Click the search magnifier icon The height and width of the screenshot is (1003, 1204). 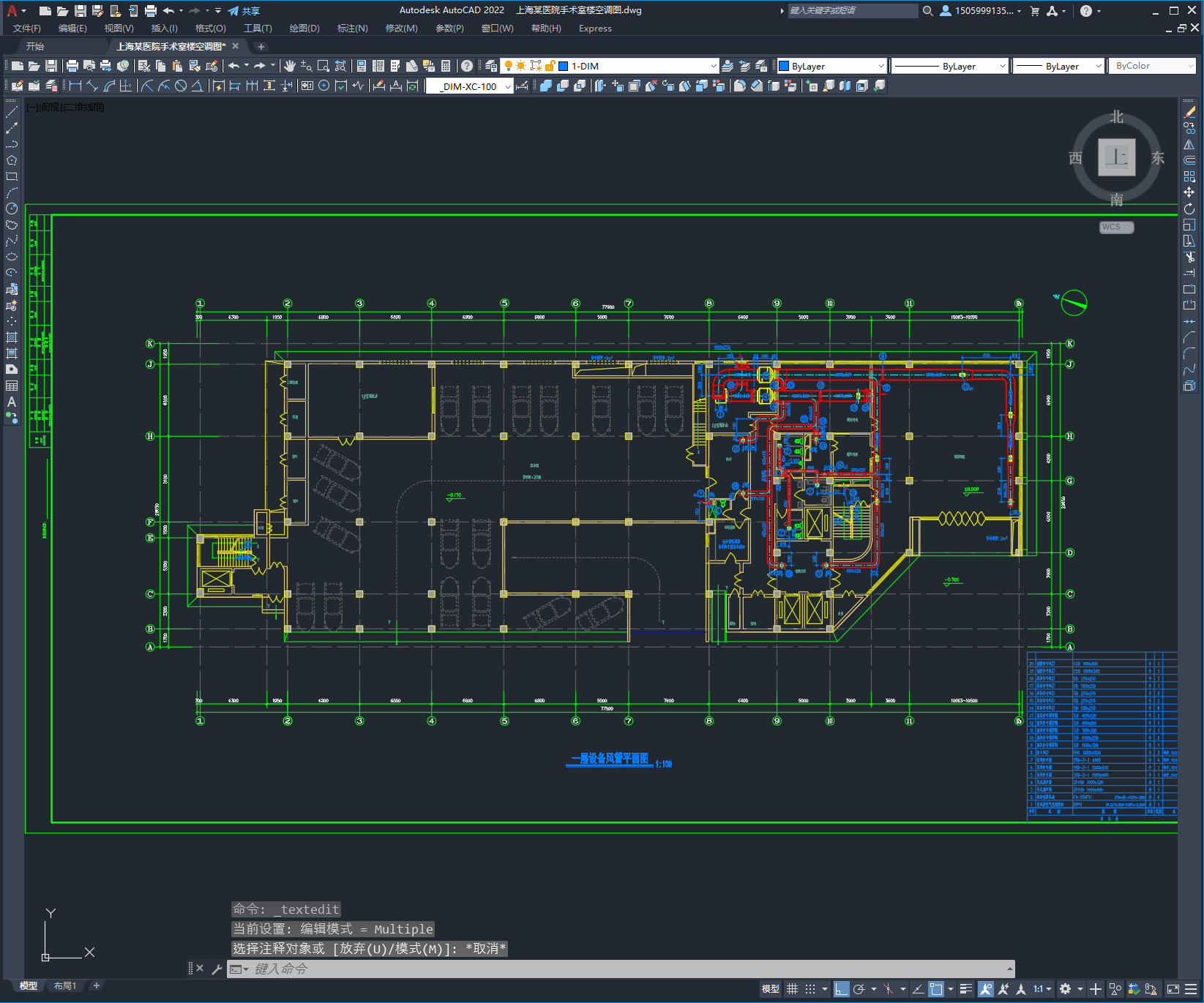[927, 10]
